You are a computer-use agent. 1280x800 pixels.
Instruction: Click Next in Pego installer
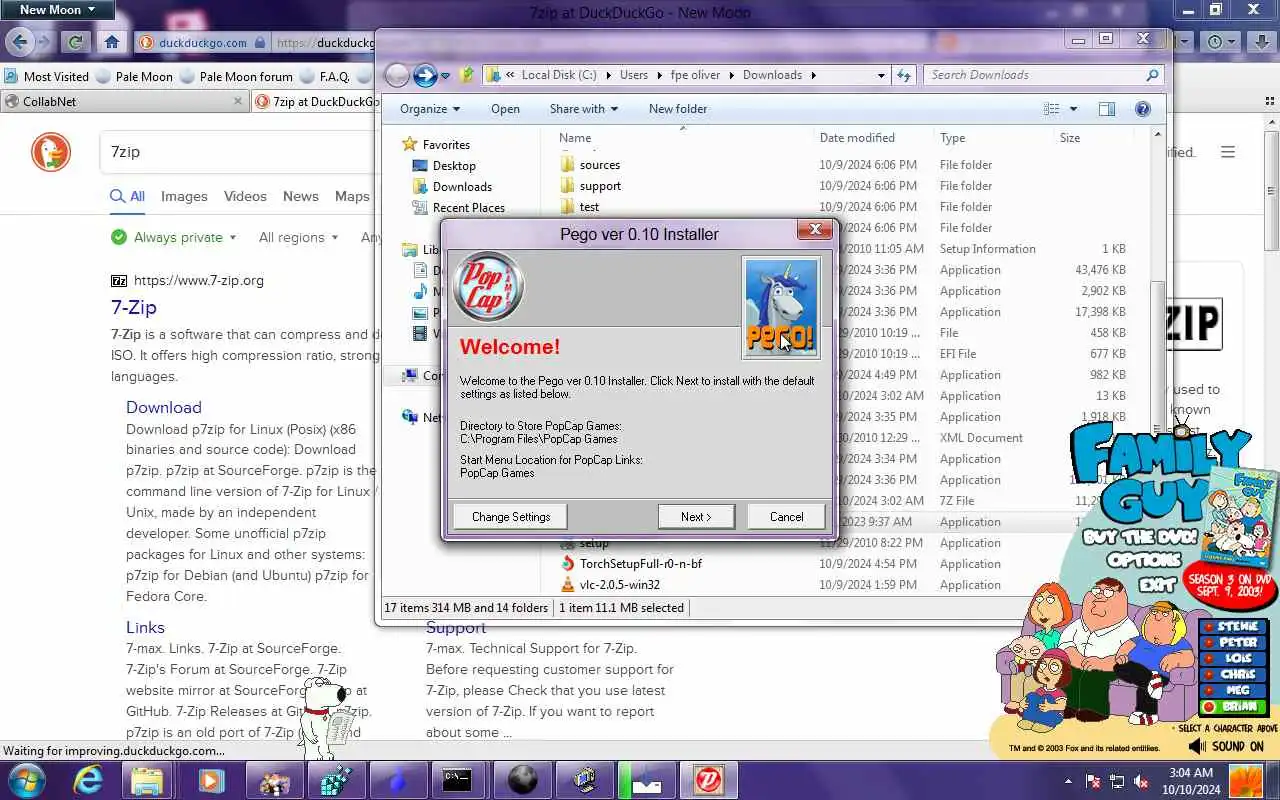coord(696,517)
